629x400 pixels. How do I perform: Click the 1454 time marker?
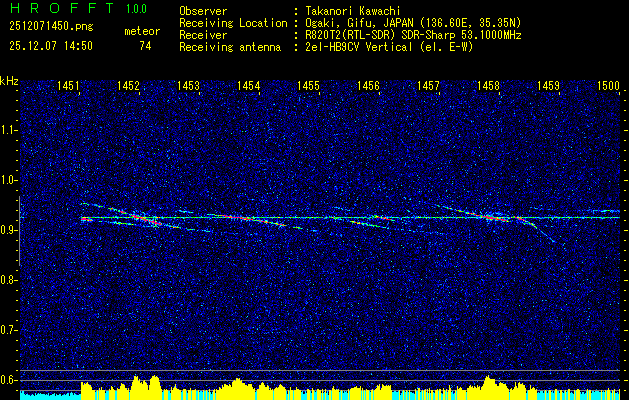click(x=248, y=85)
